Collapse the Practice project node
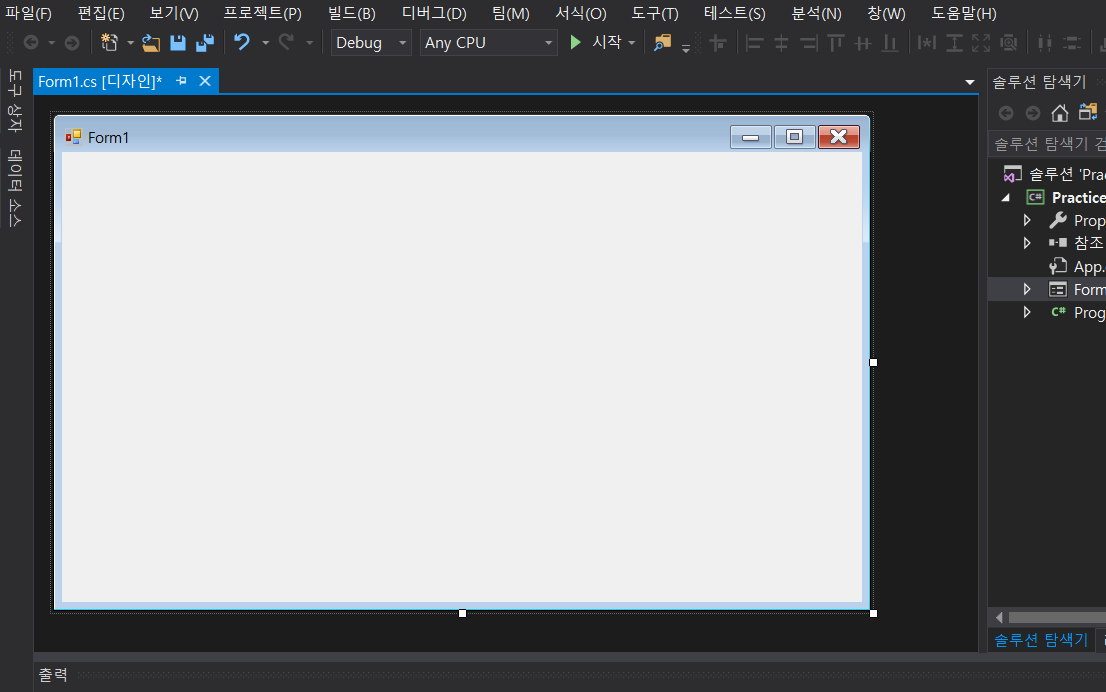 (1006, 198)
